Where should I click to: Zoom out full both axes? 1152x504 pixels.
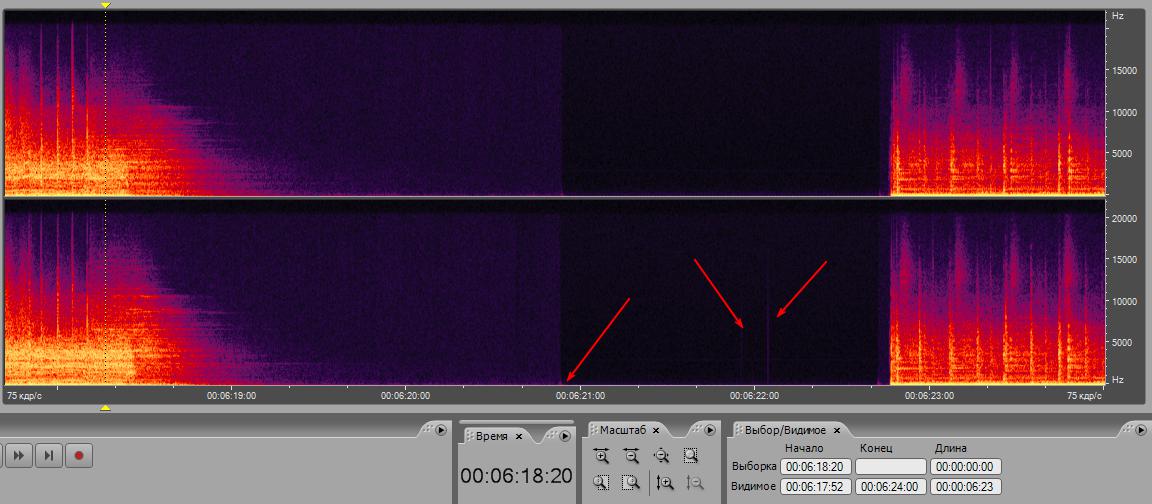(661, 456)
